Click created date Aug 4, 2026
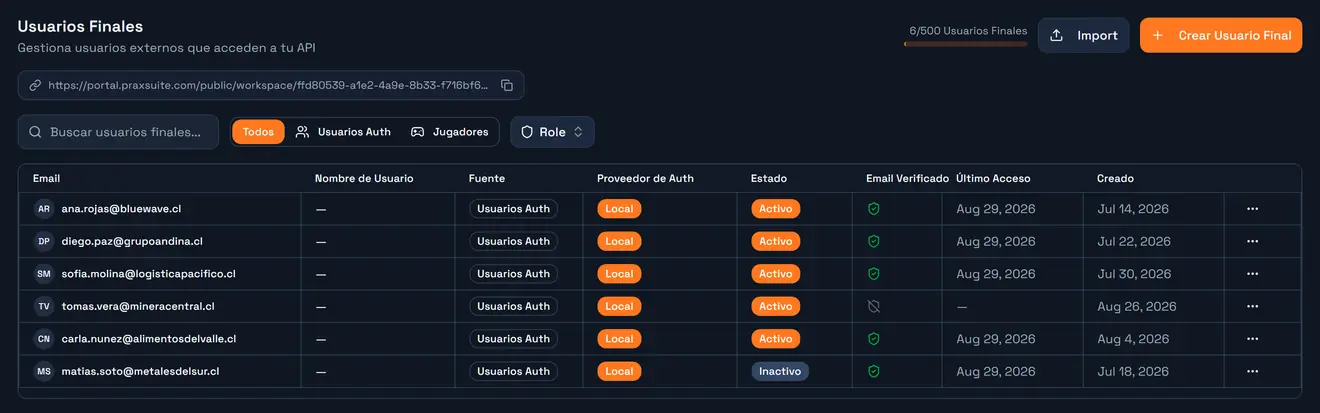 click(1133, 339)
